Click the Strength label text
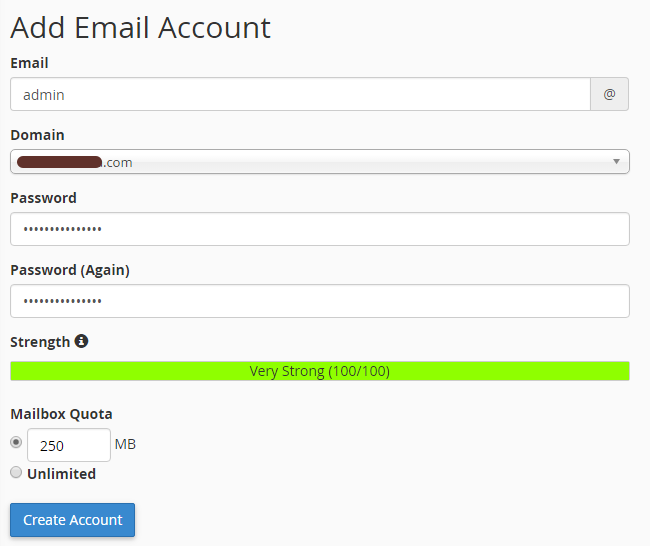The height and width of the screenshot is (546, 650). pyautogui.click(x=40, y=342)
